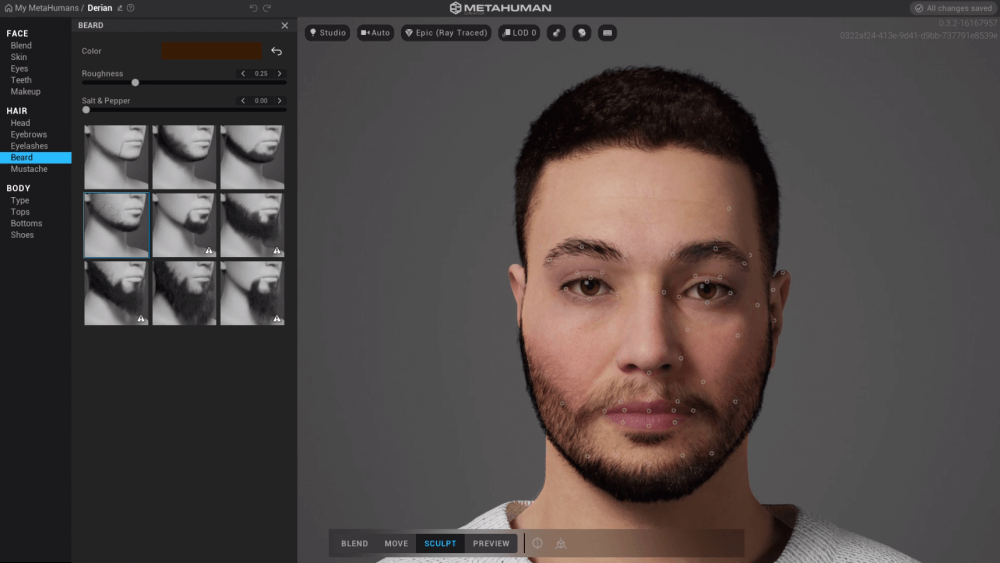Reset beard color with the revert arrow
This screenshot has height=563, width=1000.
[276, 51]
